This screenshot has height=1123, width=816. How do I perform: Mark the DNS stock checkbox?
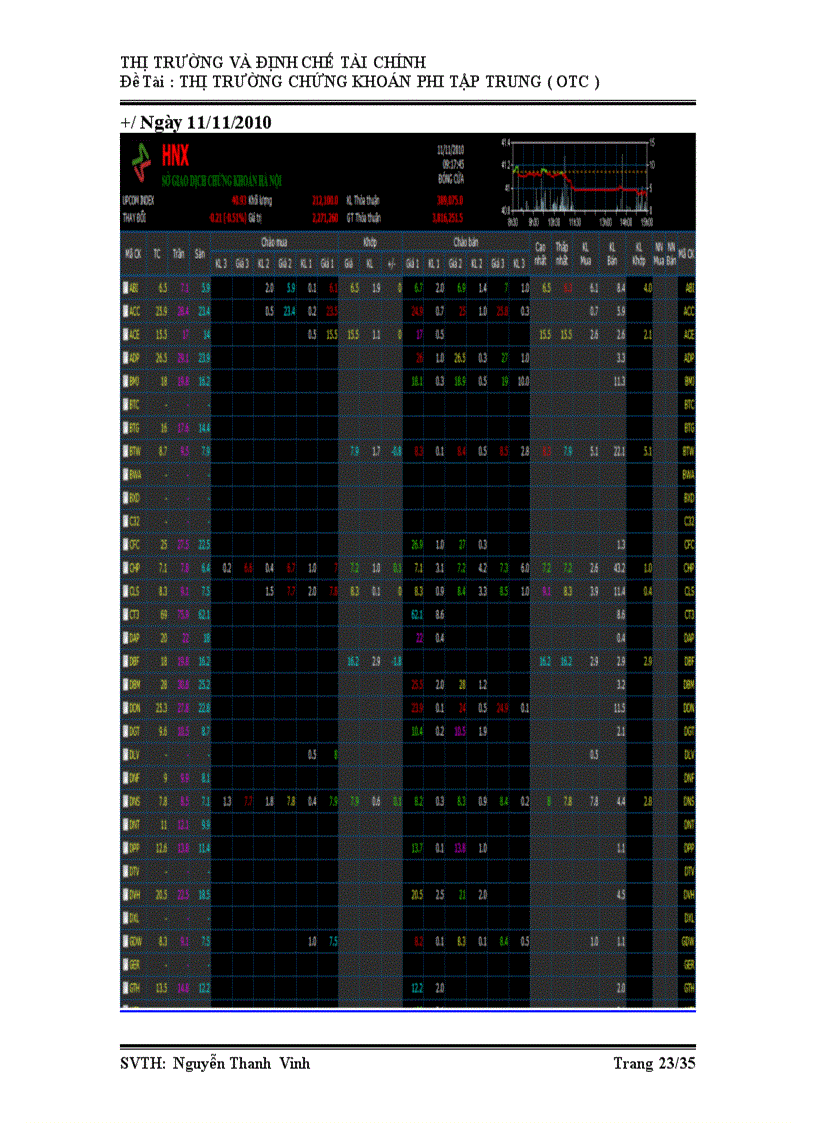click(x=125, y=801)
